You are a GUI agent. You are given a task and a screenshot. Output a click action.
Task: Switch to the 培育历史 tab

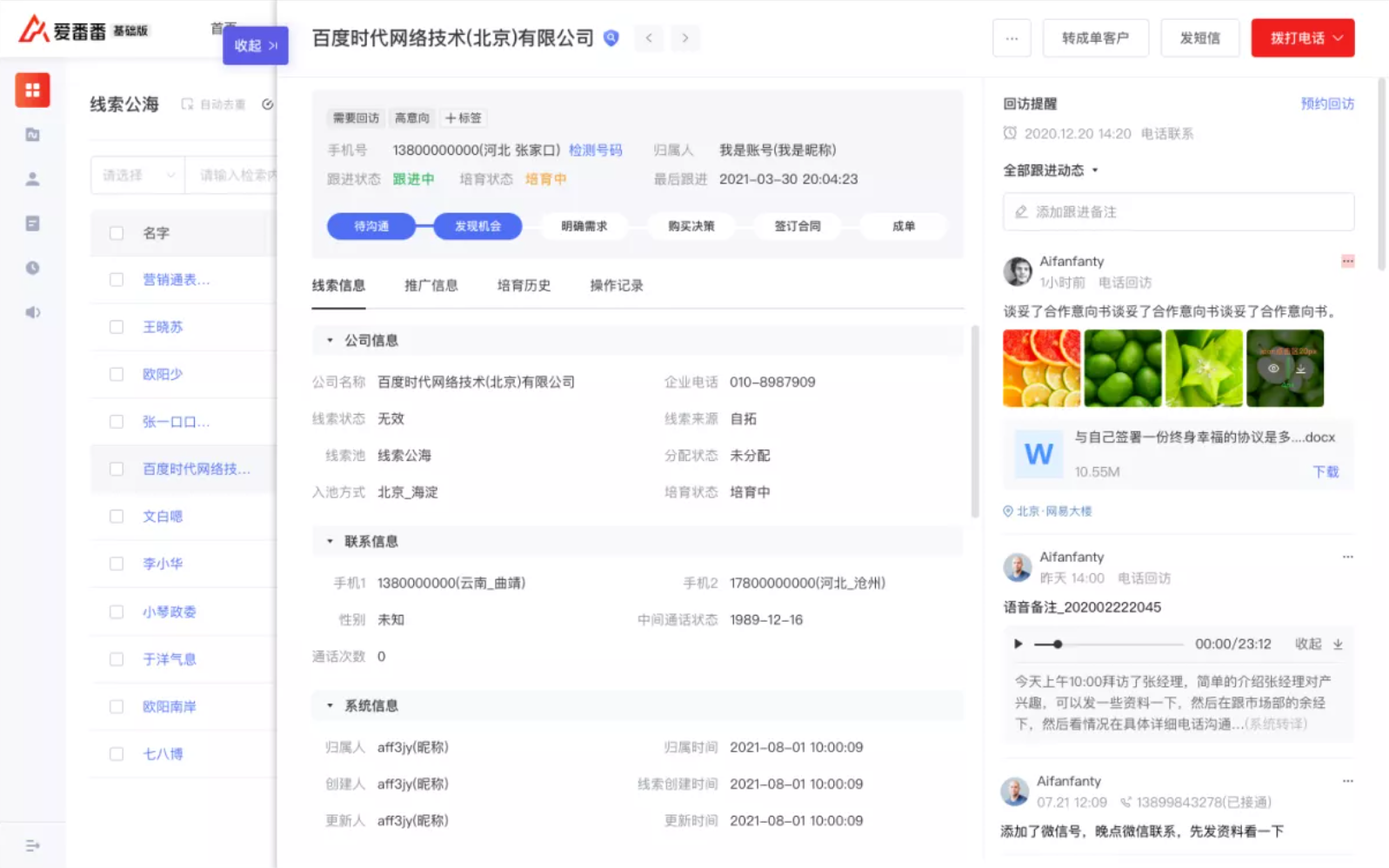(x=524, y=285)
